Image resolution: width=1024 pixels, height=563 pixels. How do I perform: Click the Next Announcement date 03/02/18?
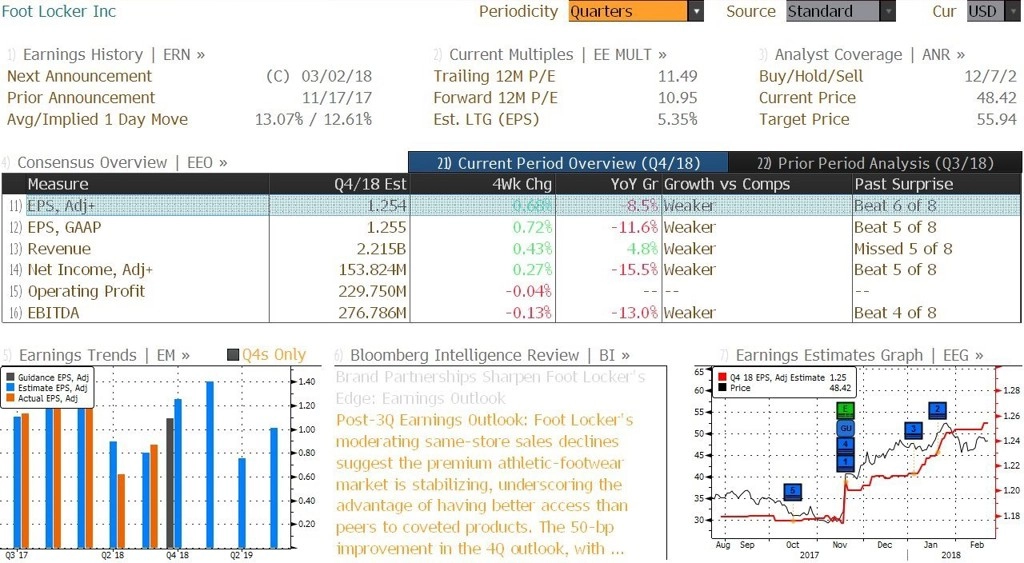pyautogui.click(x=336, y=76)
